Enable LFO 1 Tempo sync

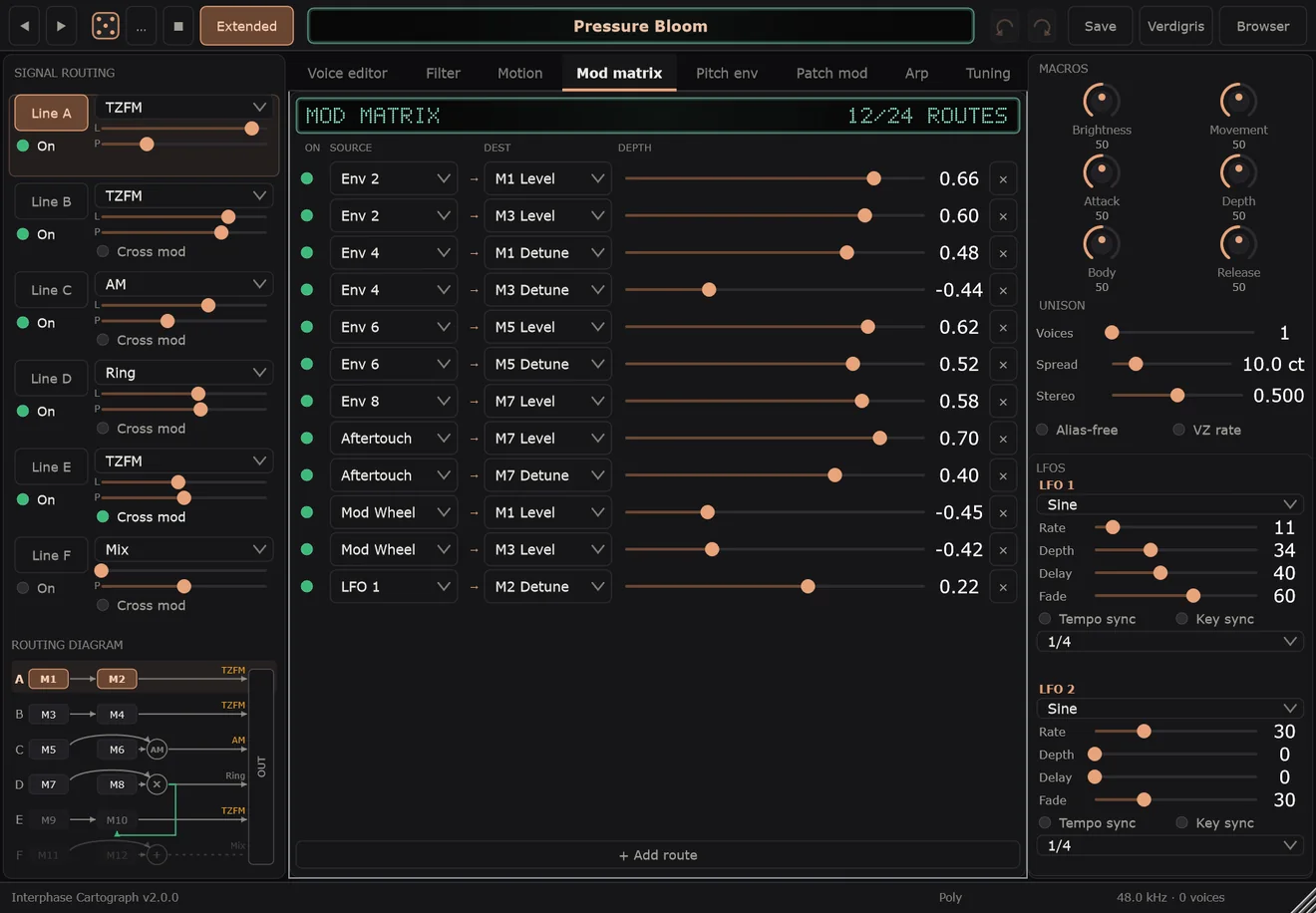click(x=1087, y=619)
